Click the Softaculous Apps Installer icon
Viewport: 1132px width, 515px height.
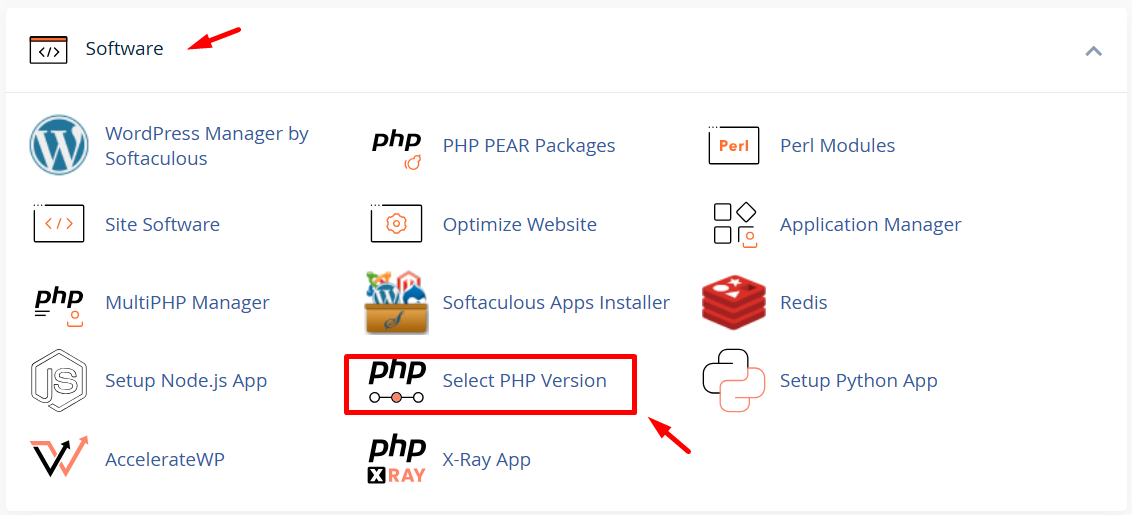397,302
